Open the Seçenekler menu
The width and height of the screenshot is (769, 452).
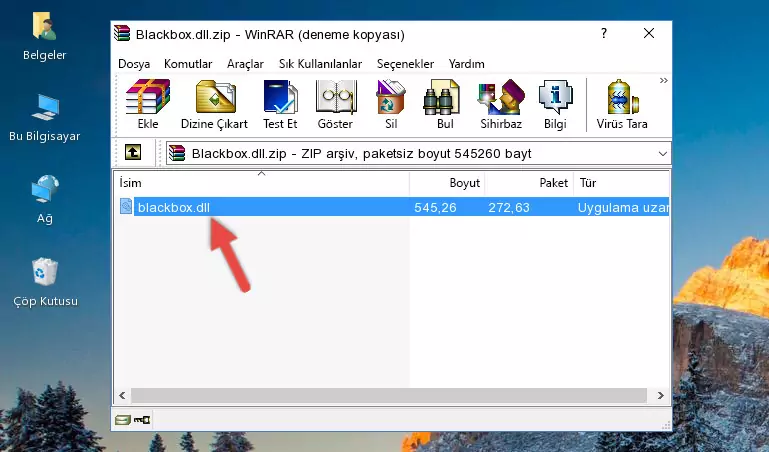(x=405, y=64)
